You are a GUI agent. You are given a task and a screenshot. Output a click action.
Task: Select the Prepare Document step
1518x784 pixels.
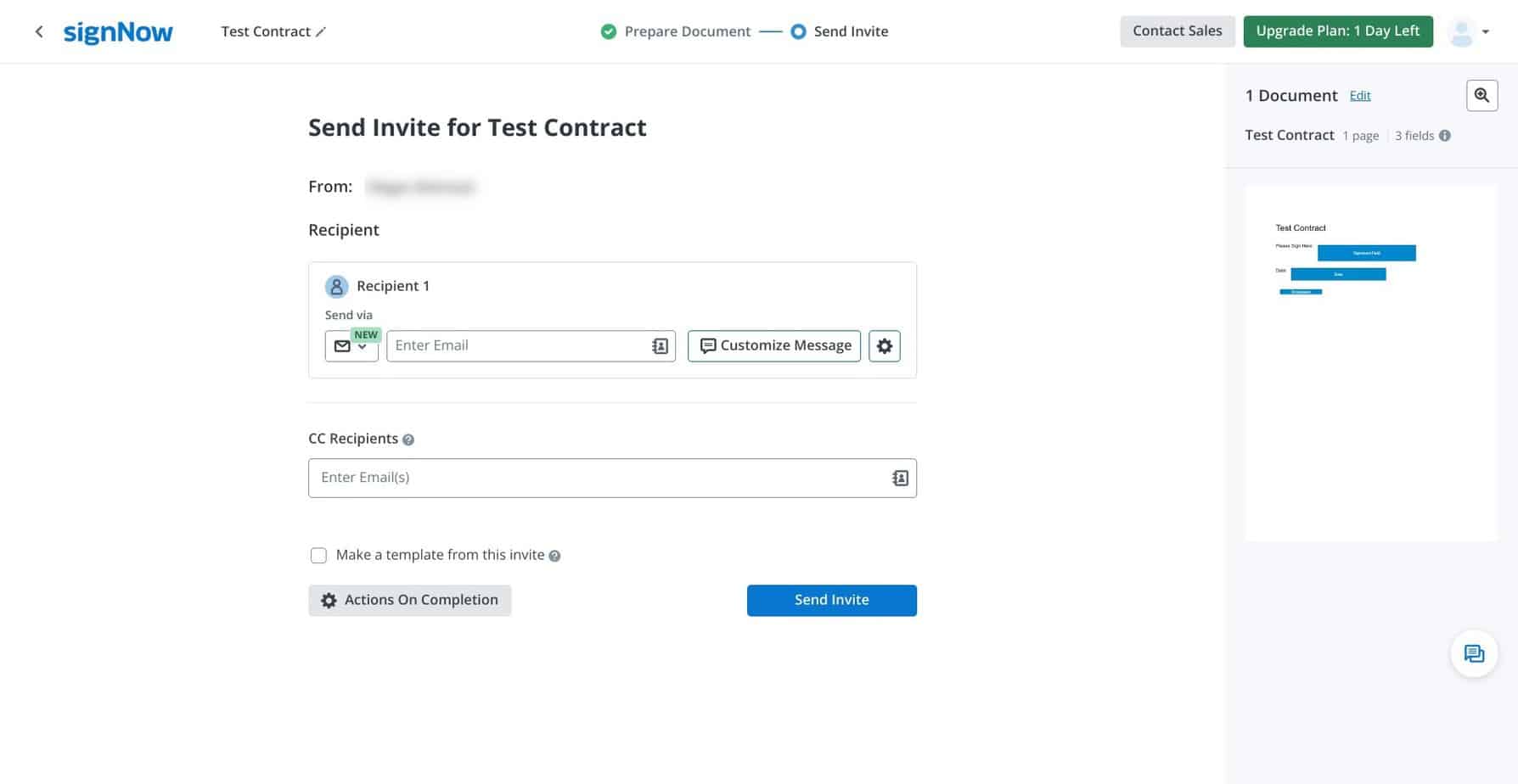coord(676,31)
